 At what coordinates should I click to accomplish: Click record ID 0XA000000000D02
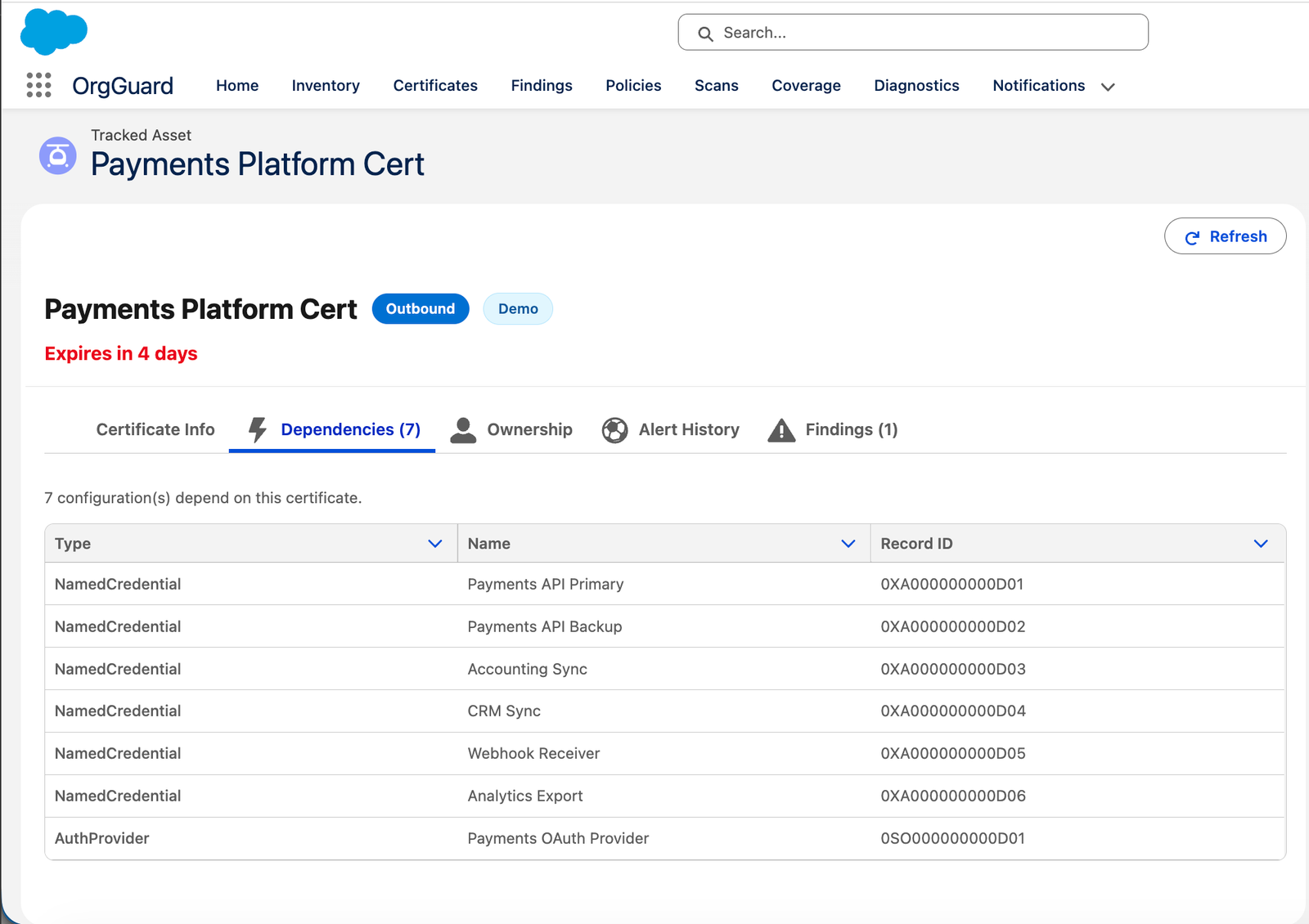click(953, 627)
